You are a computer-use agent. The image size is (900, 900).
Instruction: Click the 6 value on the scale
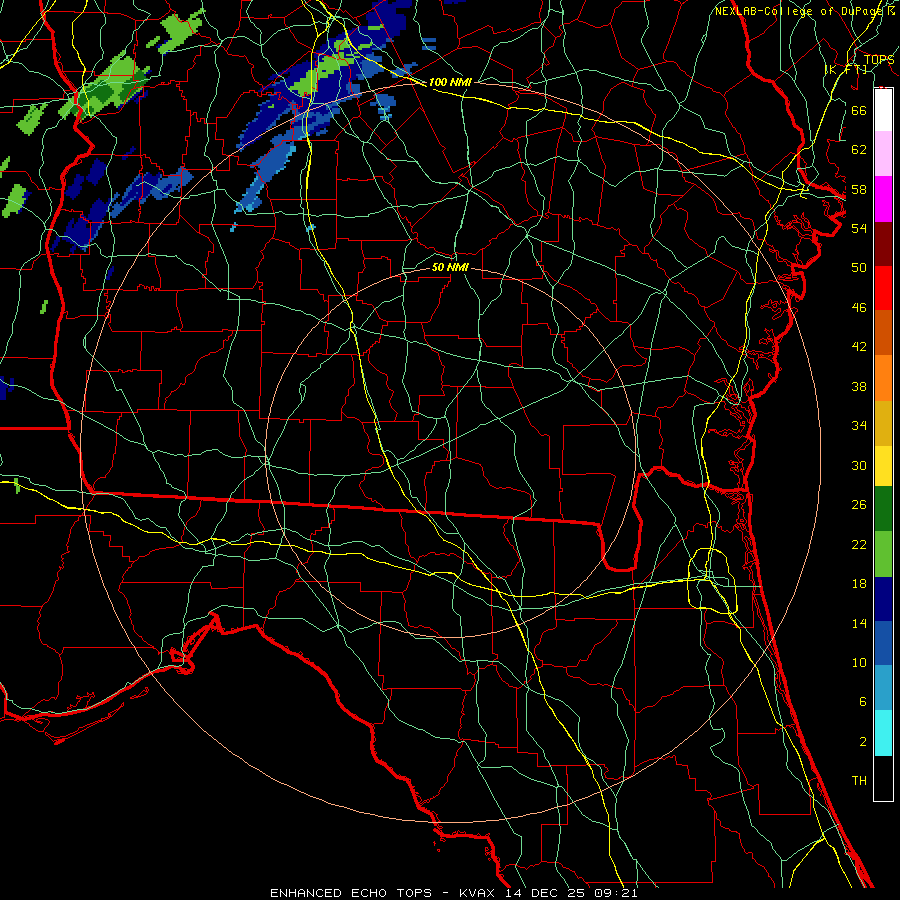[x=862, y=702]
